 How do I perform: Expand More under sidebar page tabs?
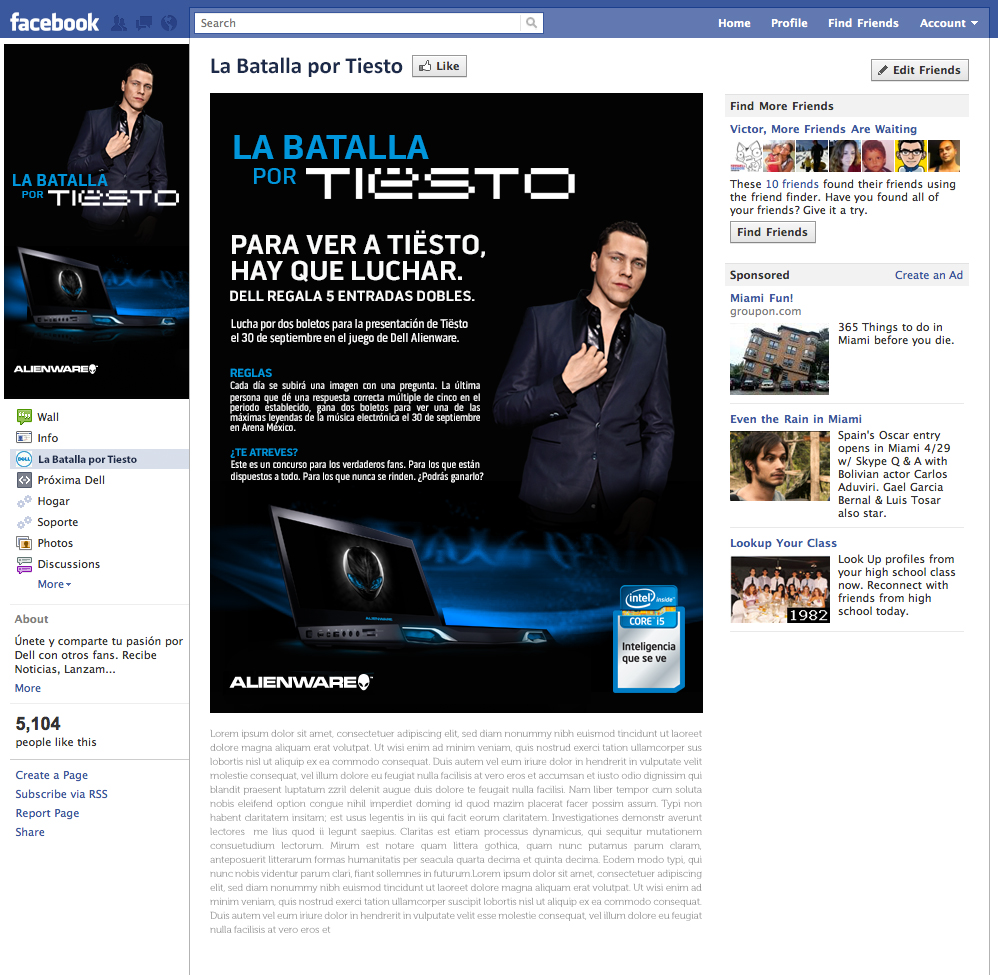(x=54, y=584)
